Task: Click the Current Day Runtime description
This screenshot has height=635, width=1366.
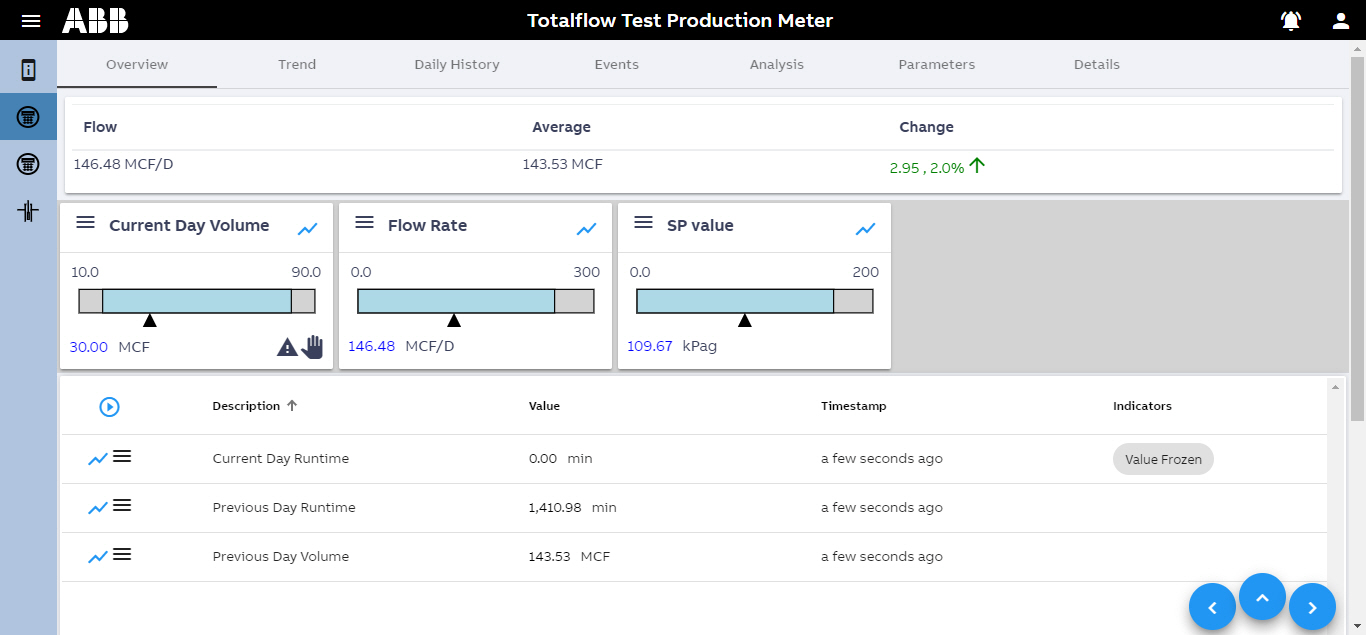Action: 281,459
